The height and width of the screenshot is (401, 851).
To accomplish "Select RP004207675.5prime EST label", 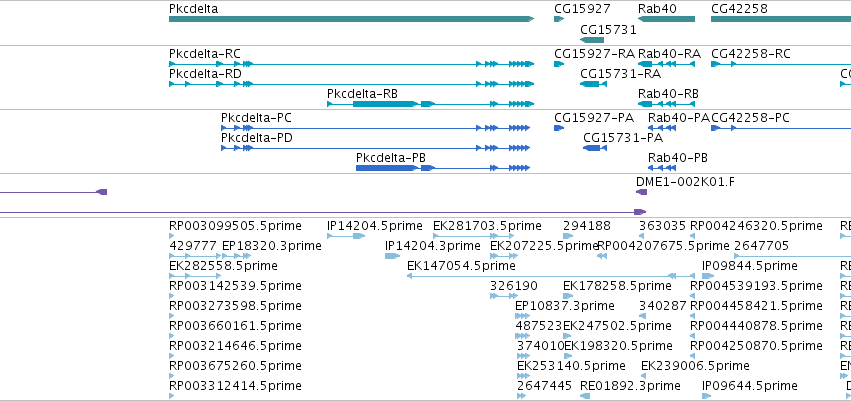I will tap(663, 246).
